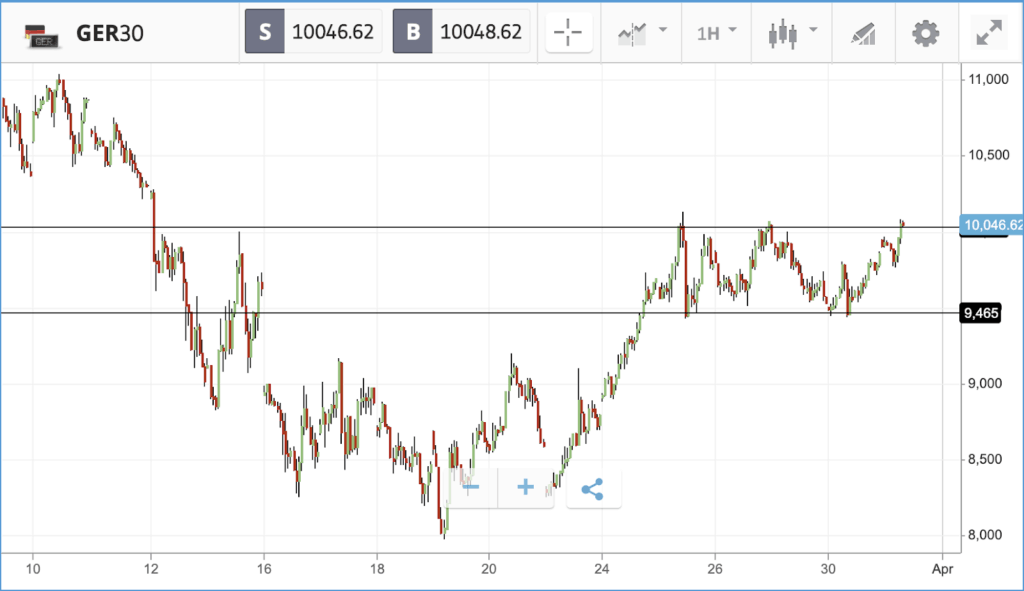Click date 24 on the time axis
The height and width of the screenshot is (591, 1024).
tap(601, 569)
